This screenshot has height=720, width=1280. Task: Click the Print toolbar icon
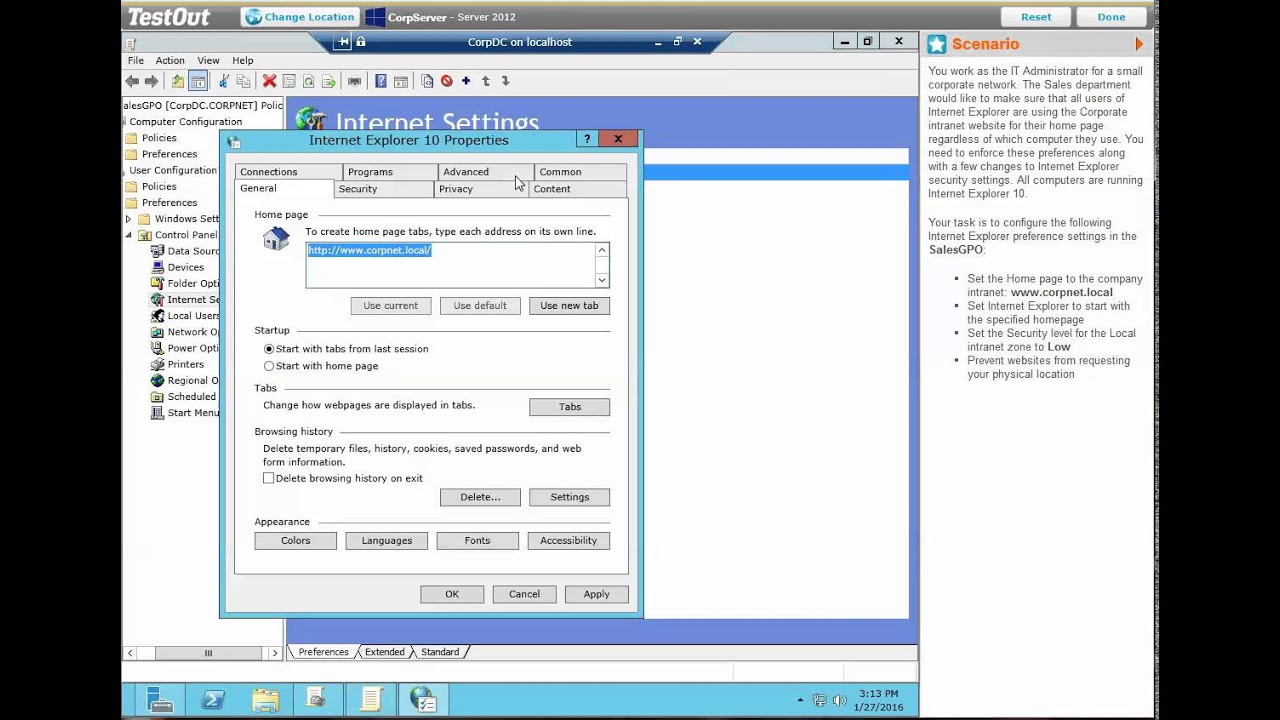click(x=354, y=81)
